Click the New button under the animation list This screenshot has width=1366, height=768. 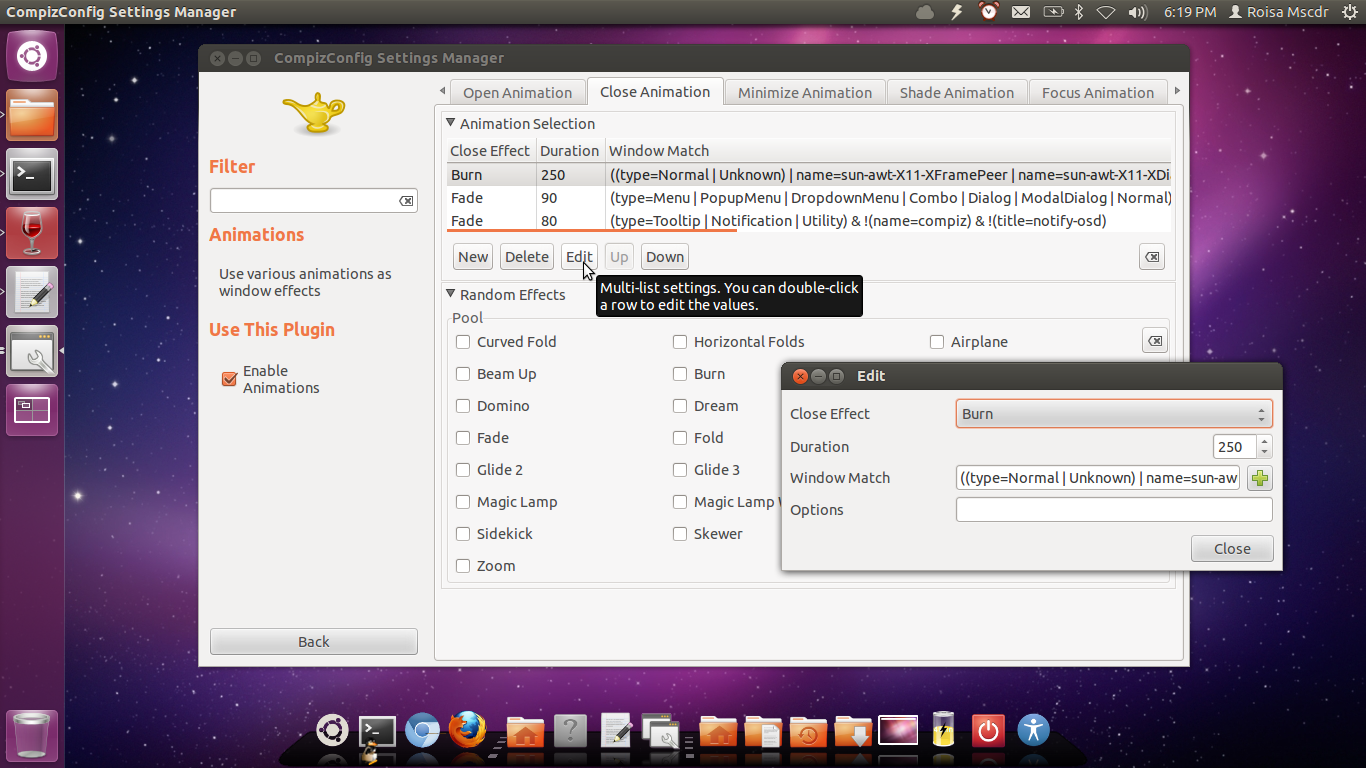click(473, 257)
